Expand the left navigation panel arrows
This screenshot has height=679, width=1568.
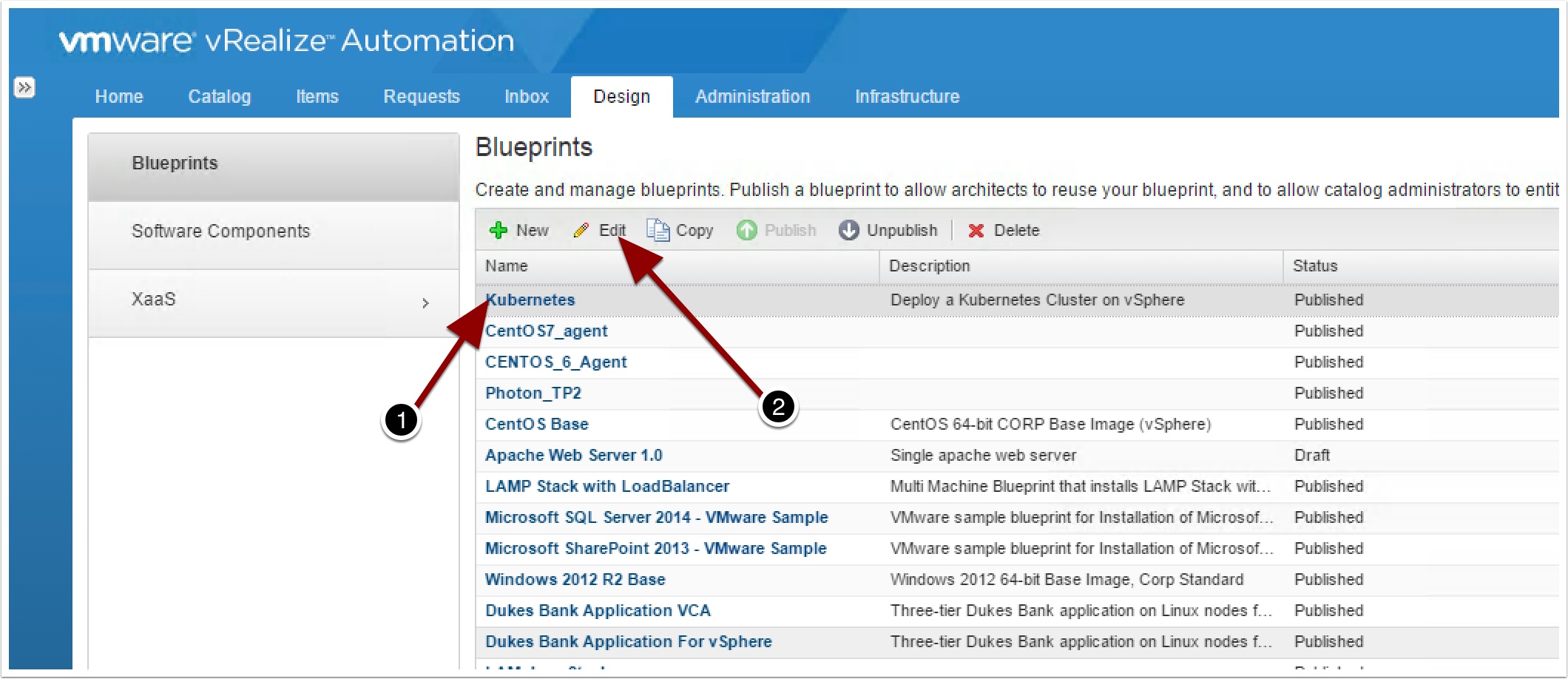pos(24,87)
